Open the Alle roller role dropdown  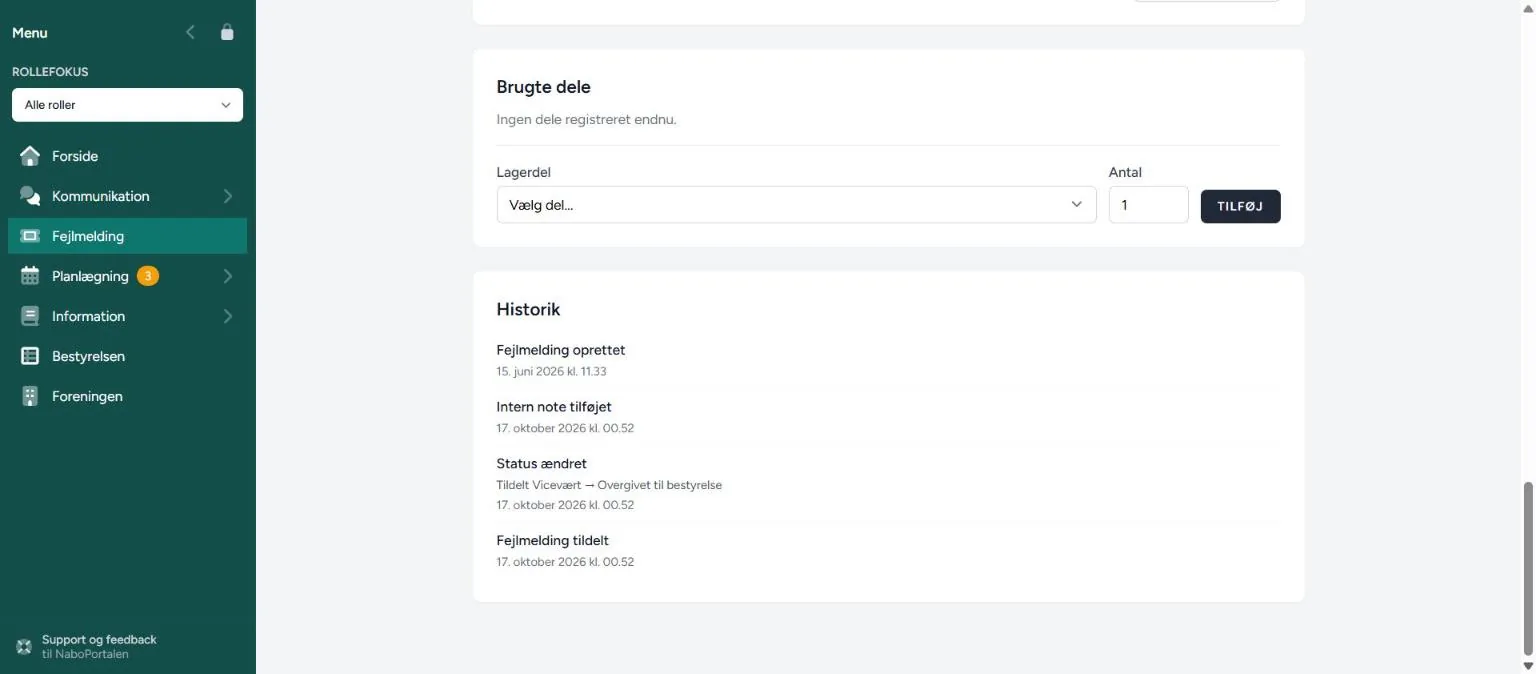pyautogui.click(x=127, y=105)
